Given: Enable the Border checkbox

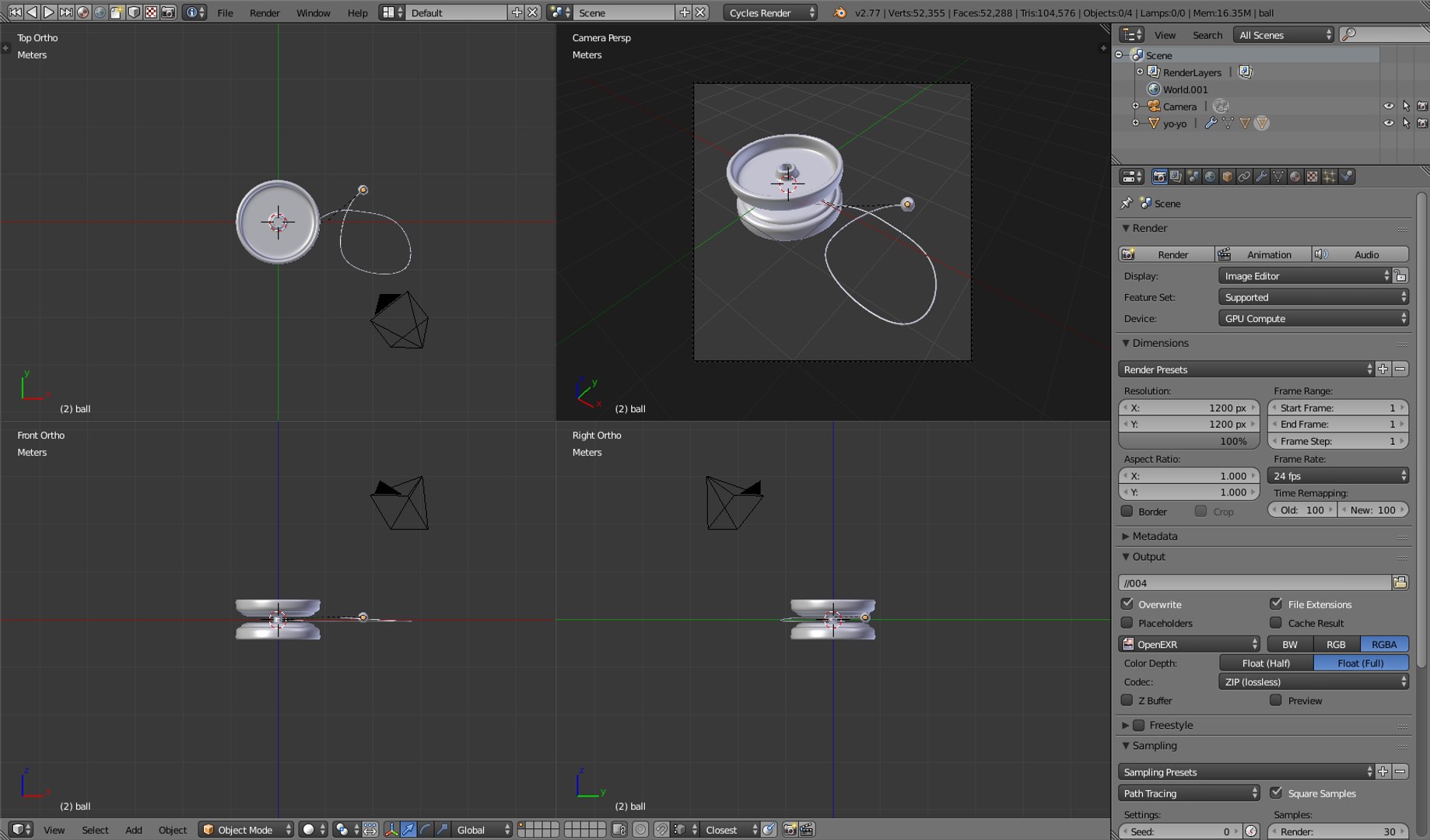Looking at the screenshot, I should click(x=1127, y=511).
